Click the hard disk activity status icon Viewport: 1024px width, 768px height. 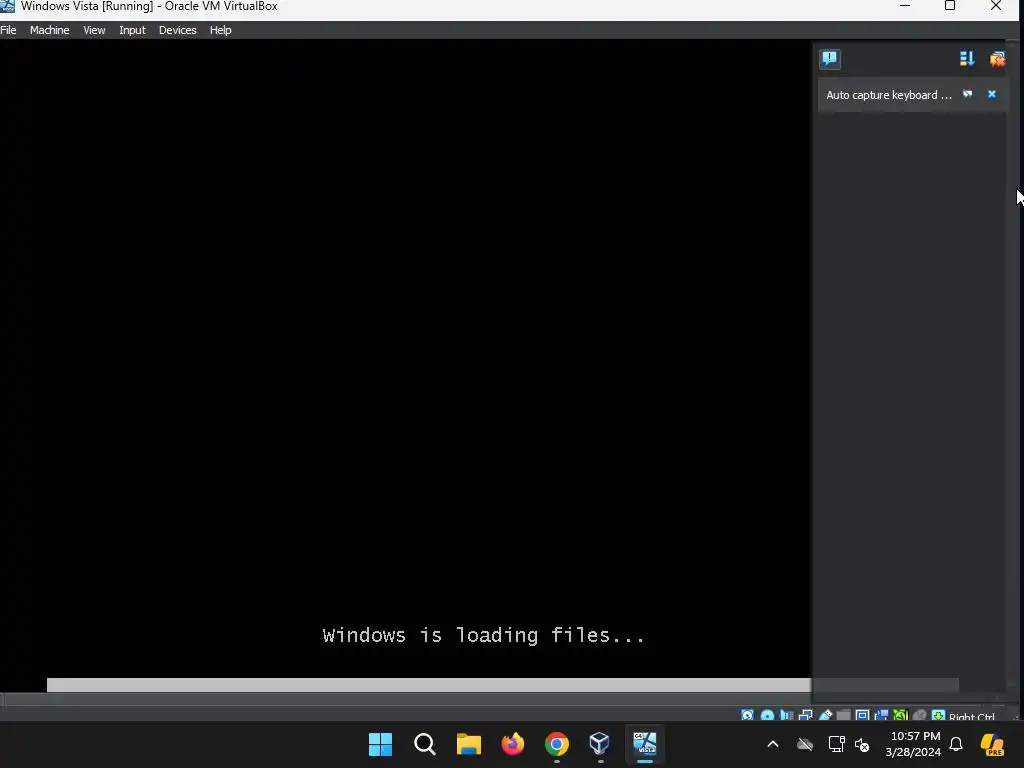tap(747, 715)
